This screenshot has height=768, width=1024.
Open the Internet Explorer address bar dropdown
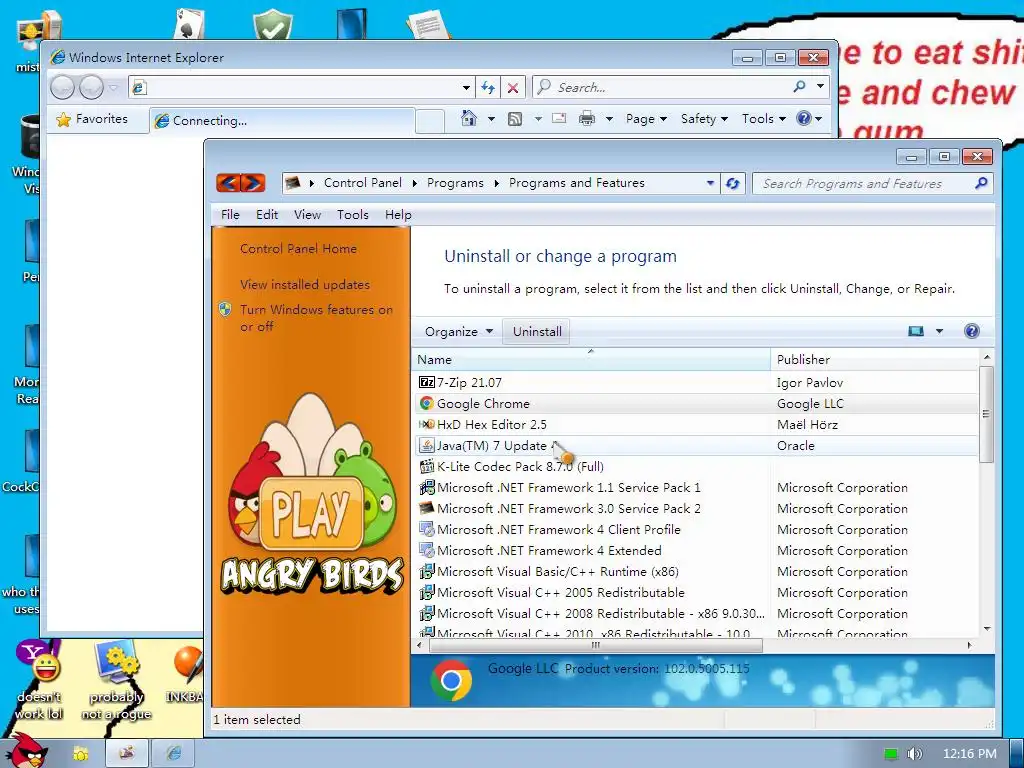coord(466,88)
